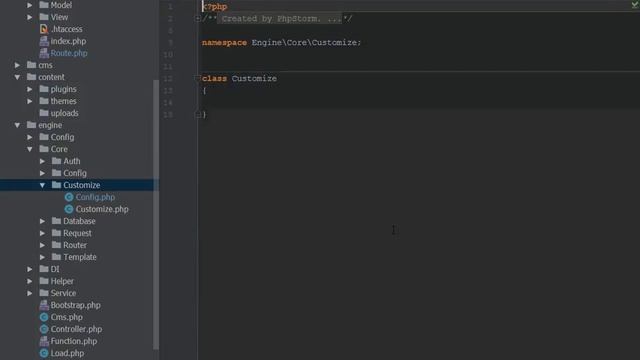Select the index.php file
640x360 pixels.
68,41
